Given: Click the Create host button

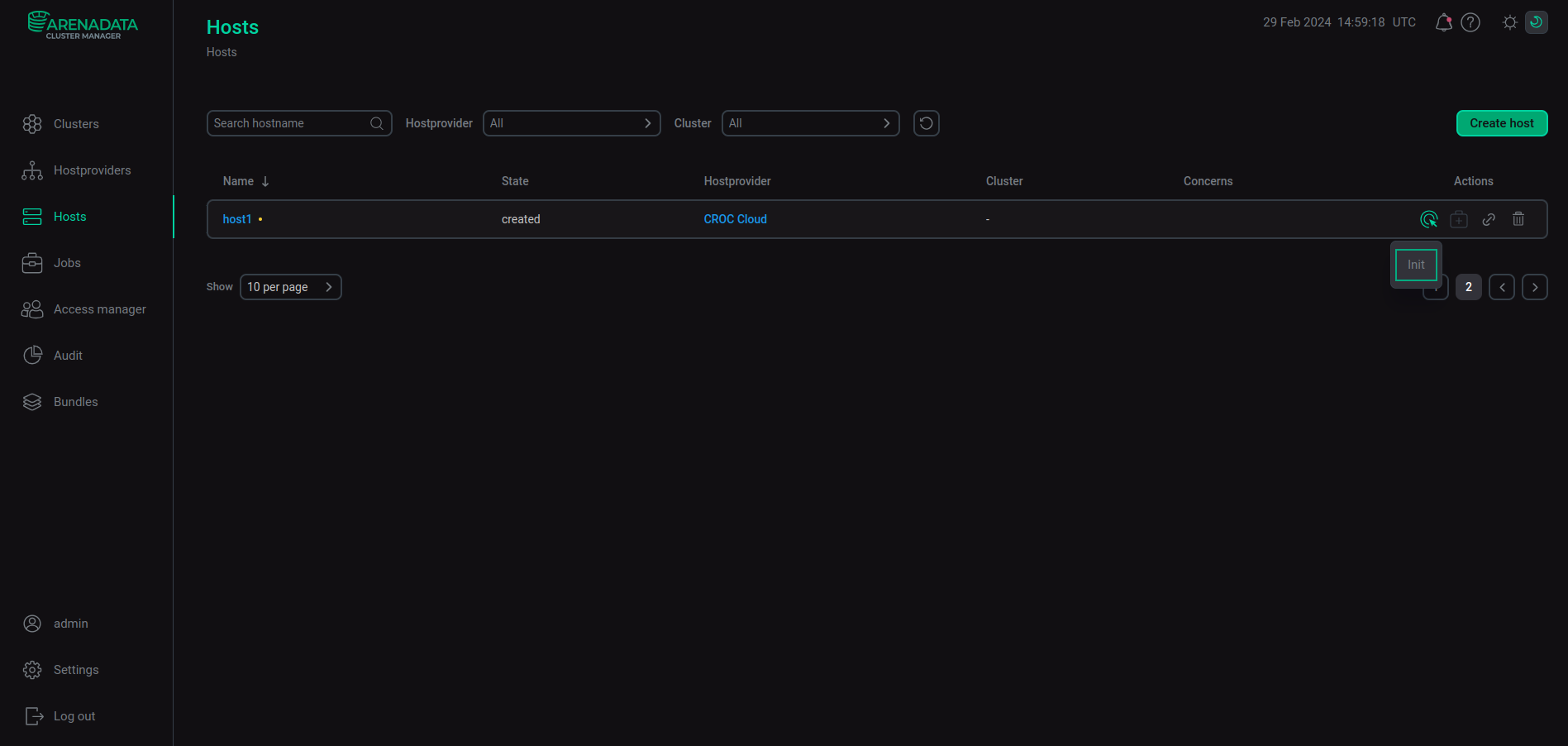Looking at the screenshot, I should [1502, 123].
